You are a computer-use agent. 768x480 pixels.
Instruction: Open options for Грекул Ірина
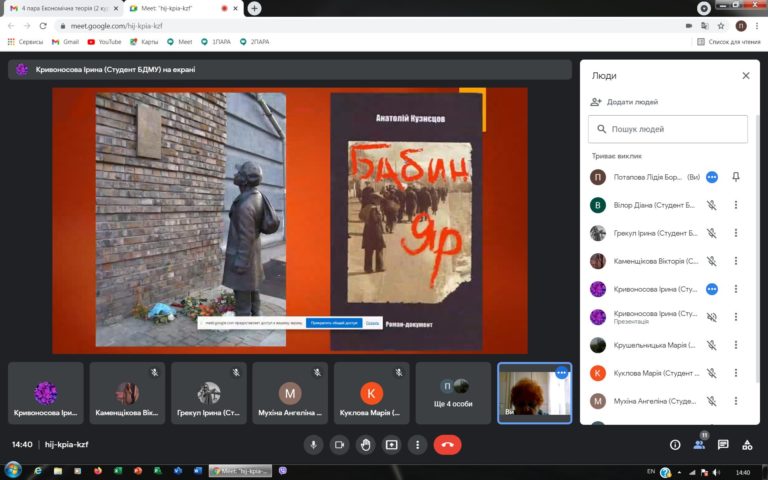coord(736,233)
